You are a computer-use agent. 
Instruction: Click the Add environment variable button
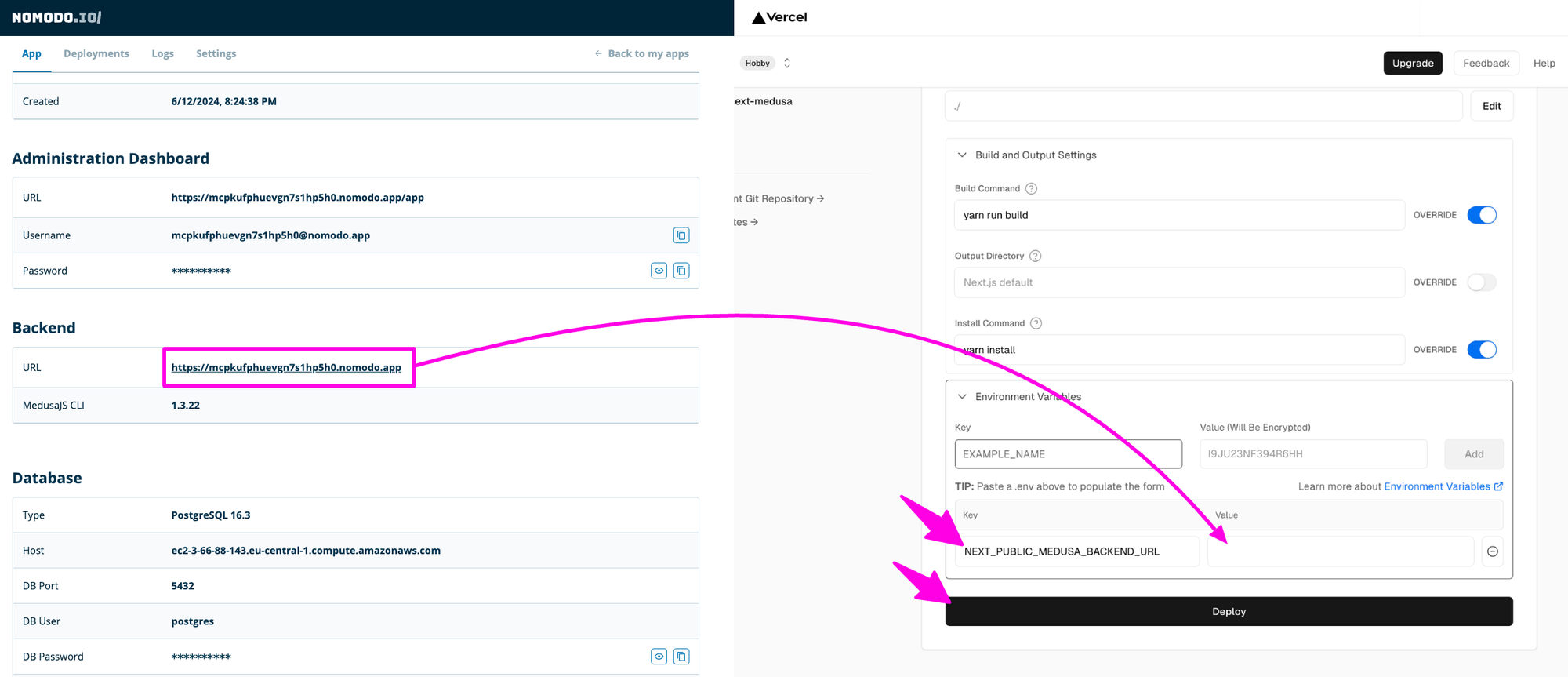point(1474,454)
